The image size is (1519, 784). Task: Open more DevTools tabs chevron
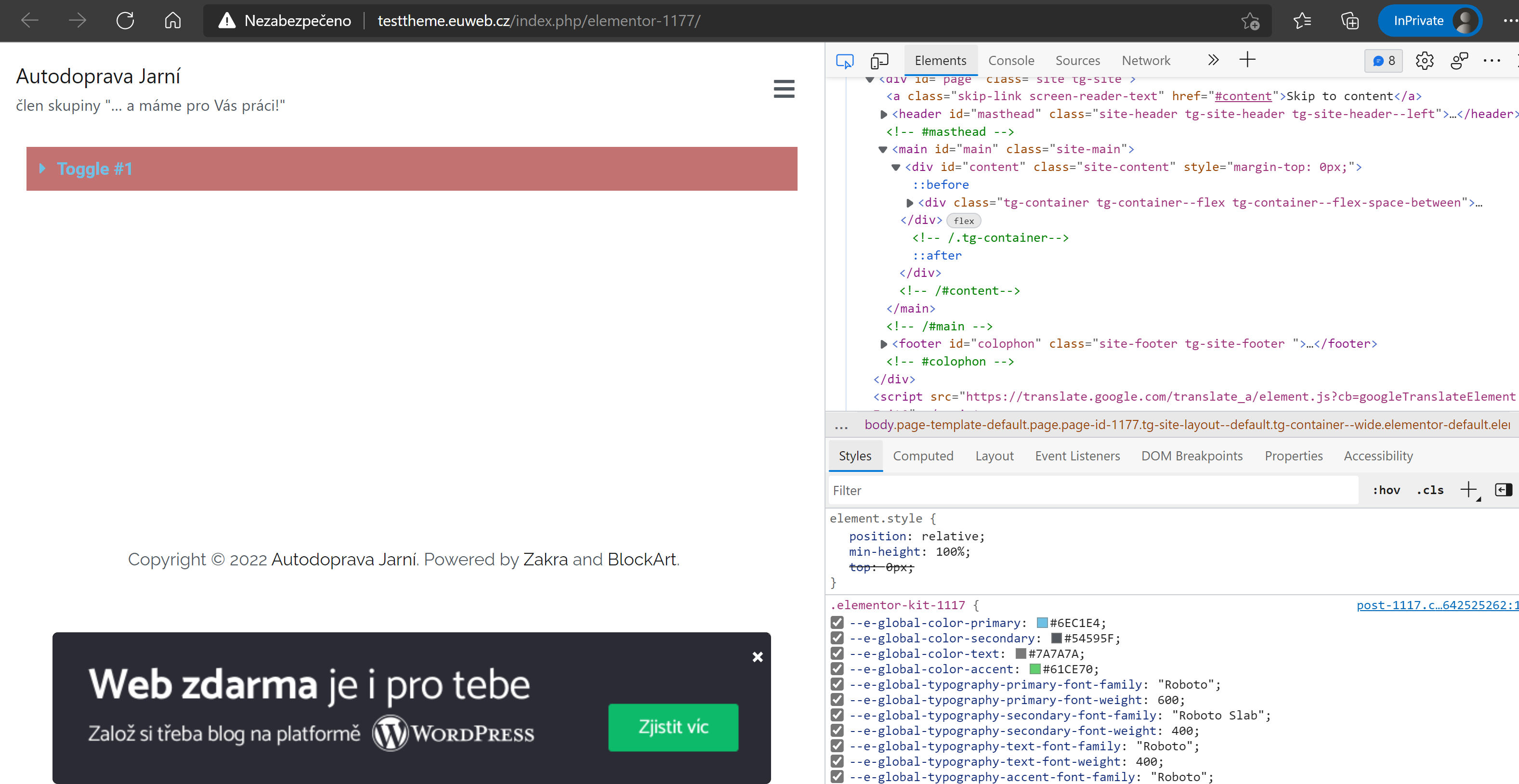point(1213,60)
